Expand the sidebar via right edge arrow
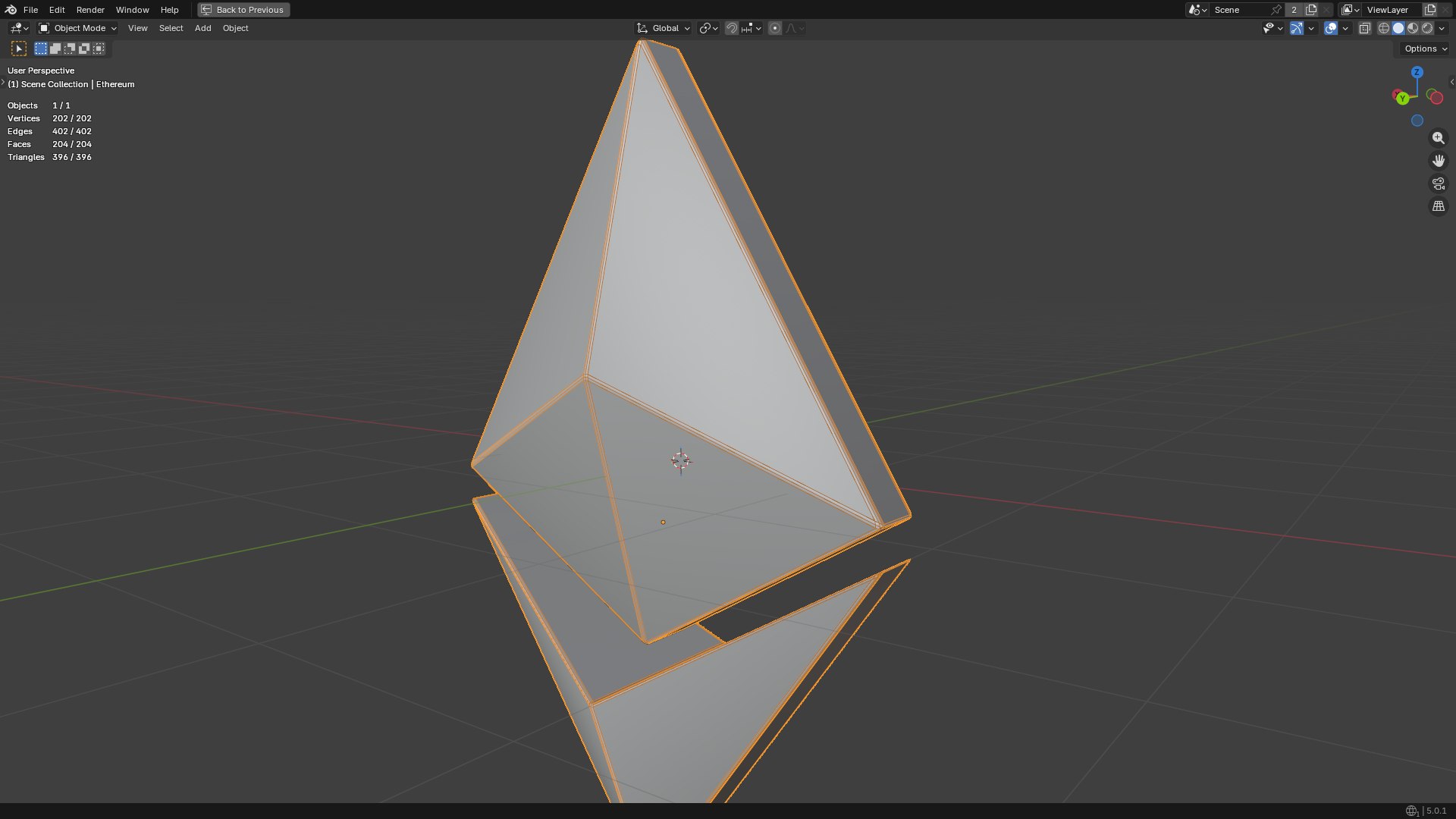The image size is (1456, 819). tap(1451, 82)
